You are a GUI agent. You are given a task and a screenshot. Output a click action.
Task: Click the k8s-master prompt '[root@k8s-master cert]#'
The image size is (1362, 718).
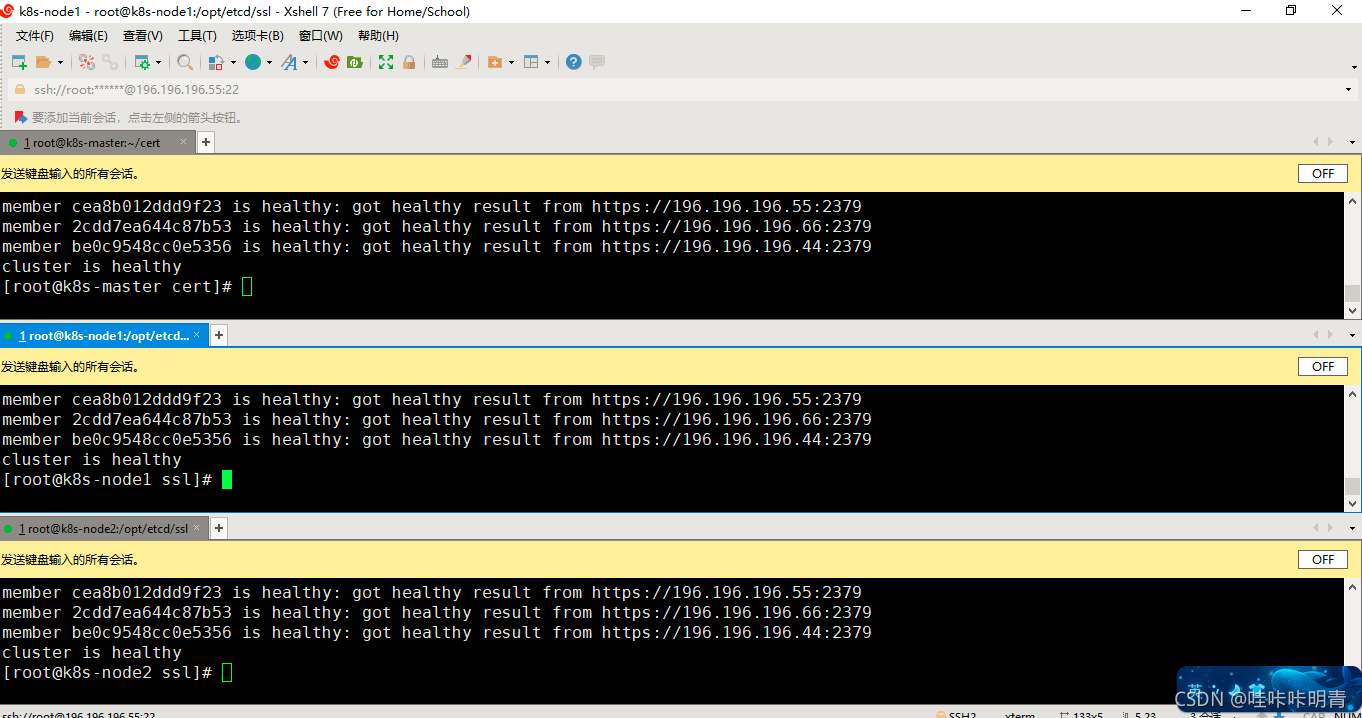117,287
